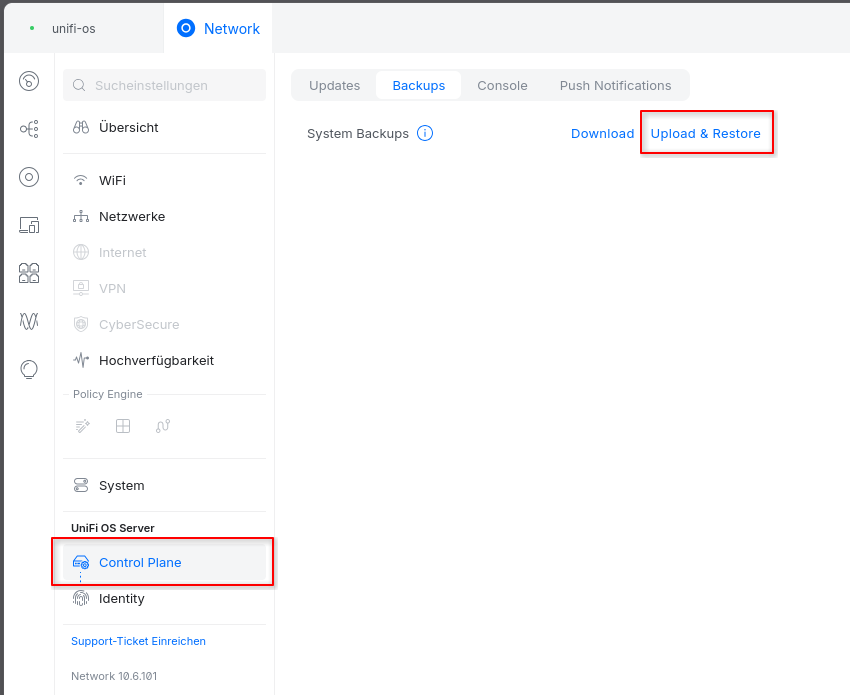Click the WiFi signal icon

[81, 180]
